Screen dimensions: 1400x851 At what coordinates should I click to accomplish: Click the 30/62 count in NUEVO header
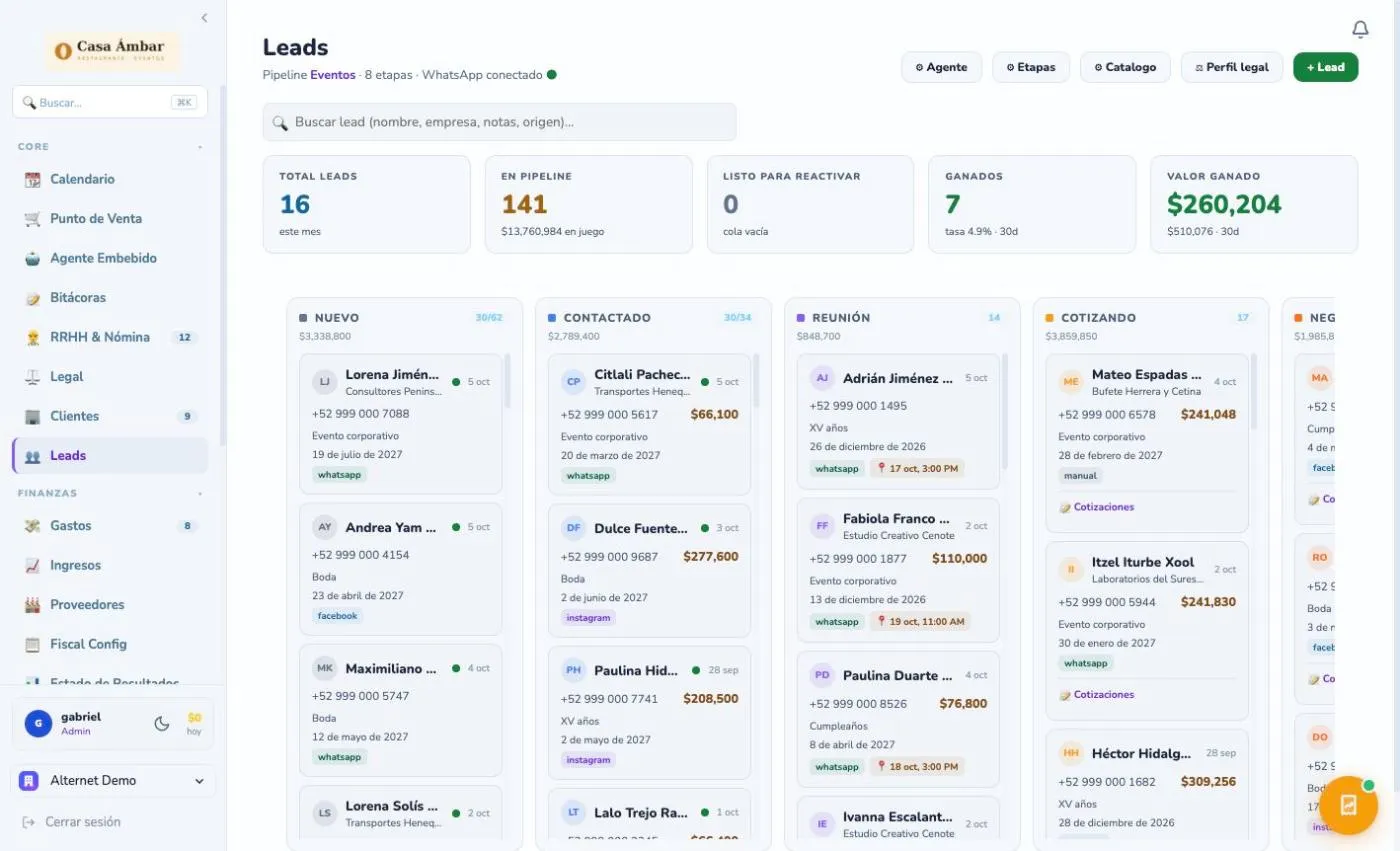pyautogui.click(x=489, y=318)
